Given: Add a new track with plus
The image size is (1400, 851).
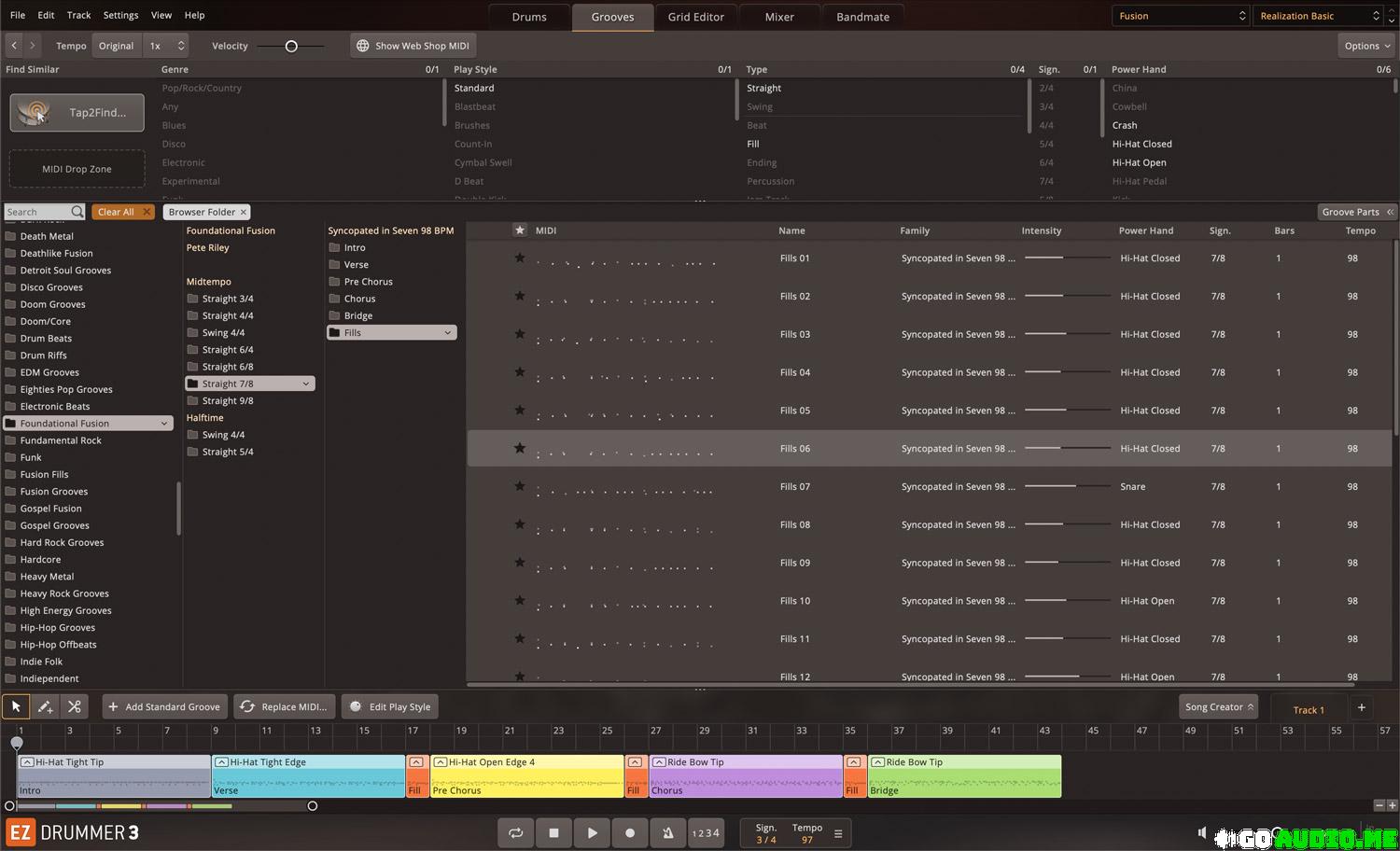Looking at the screenshot, I should point(1362,707).
